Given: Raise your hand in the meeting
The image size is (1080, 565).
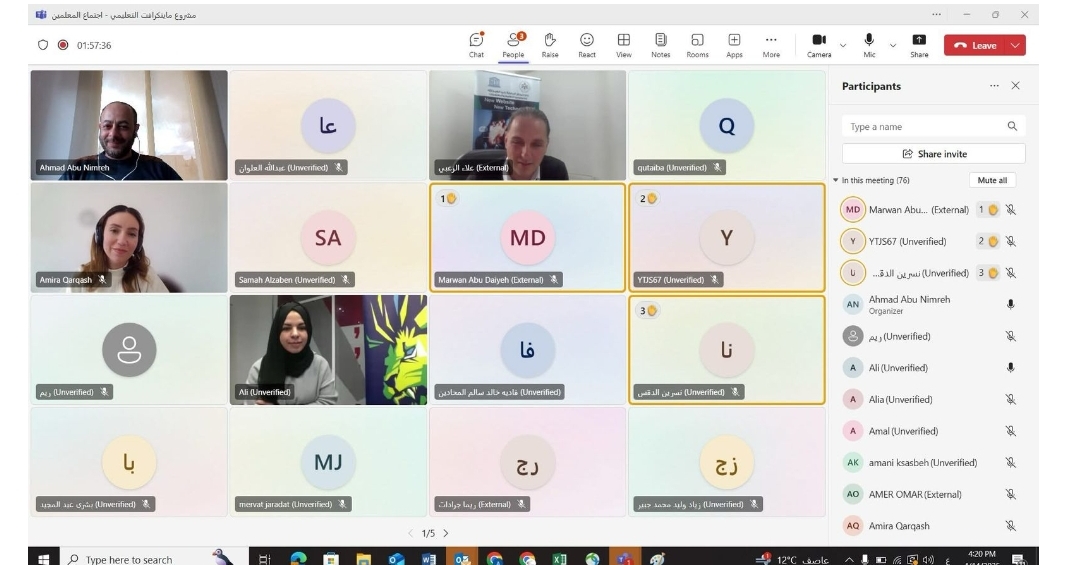Looking at the screenshot, I should (x=550, y=45).
